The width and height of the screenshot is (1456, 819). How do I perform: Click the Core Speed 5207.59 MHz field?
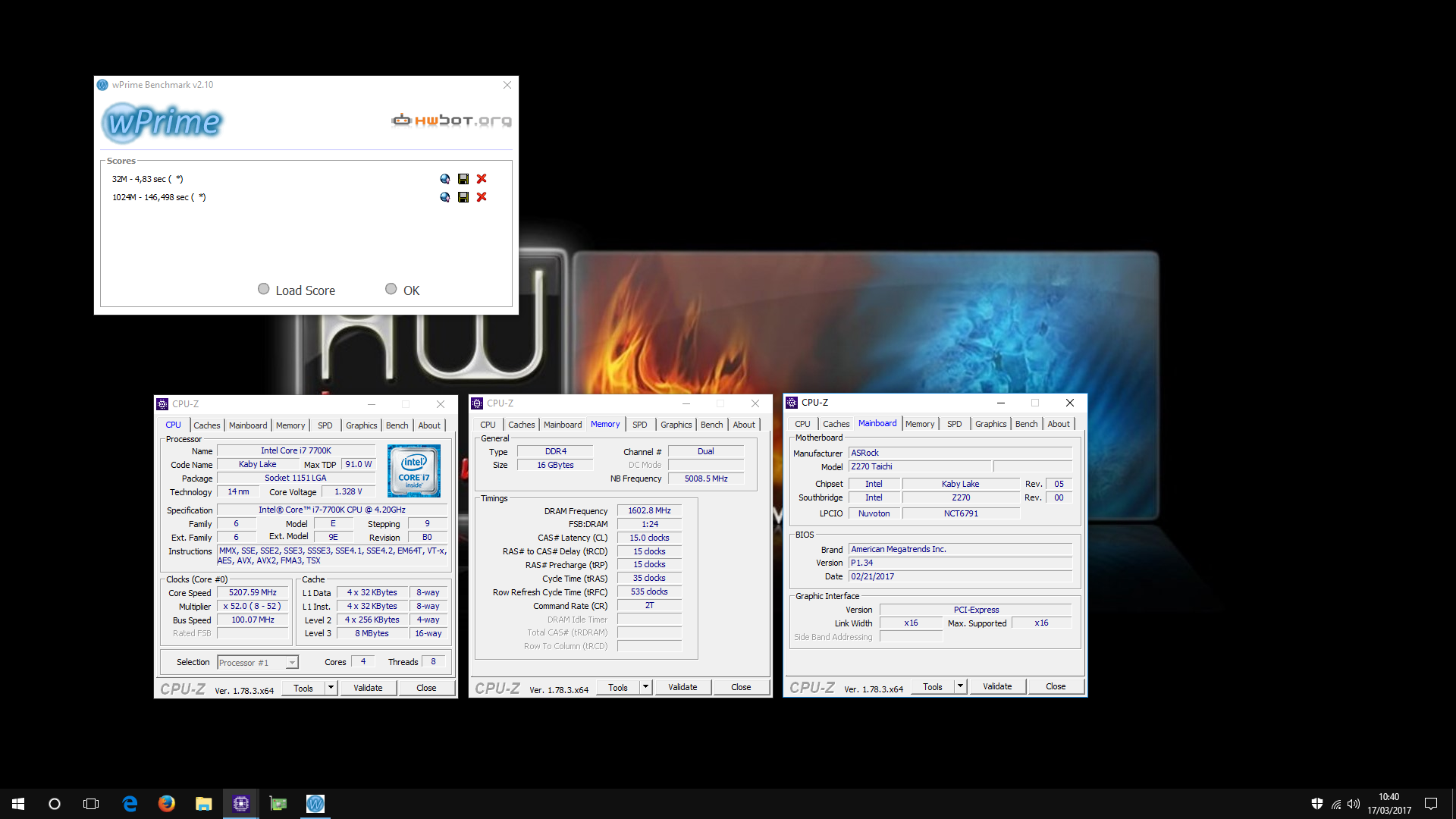tap(253, 593)
